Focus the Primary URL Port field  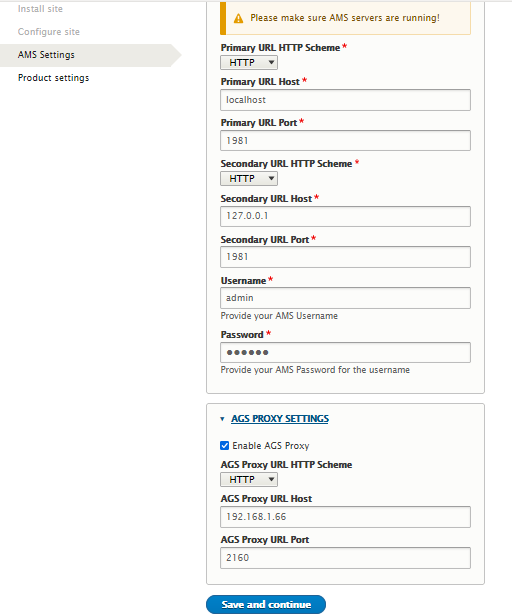(345, 141)
